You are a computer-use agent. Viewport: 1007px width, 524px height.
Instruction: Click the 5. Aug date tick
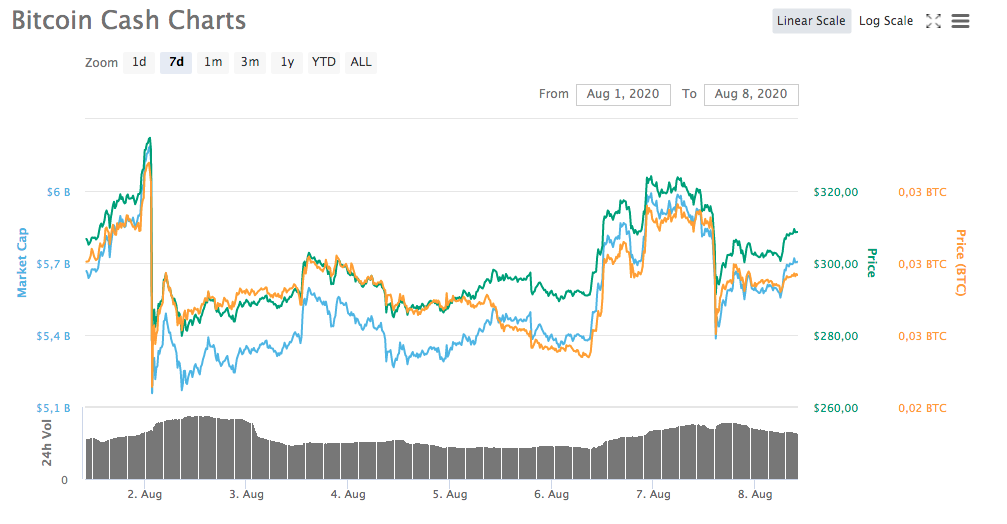(x=450, y=494)
